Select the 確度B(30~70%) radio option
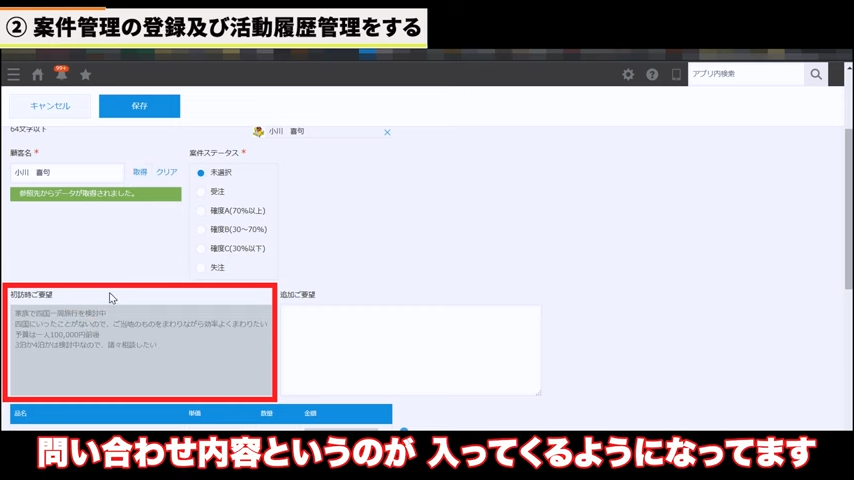This screenshot has height=480, width=854. coord(200,229)
